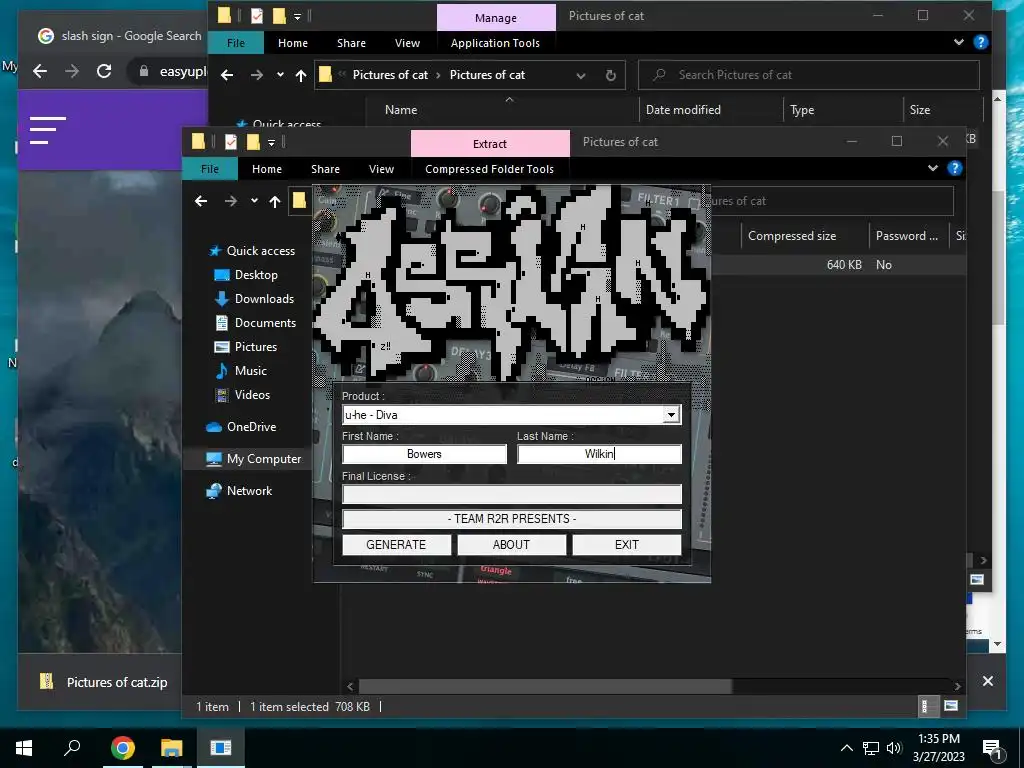The height and width of the screenshot is (768, 1024).
Task: Go back in the Chrome browser
Action: click(x=40, y=71)
